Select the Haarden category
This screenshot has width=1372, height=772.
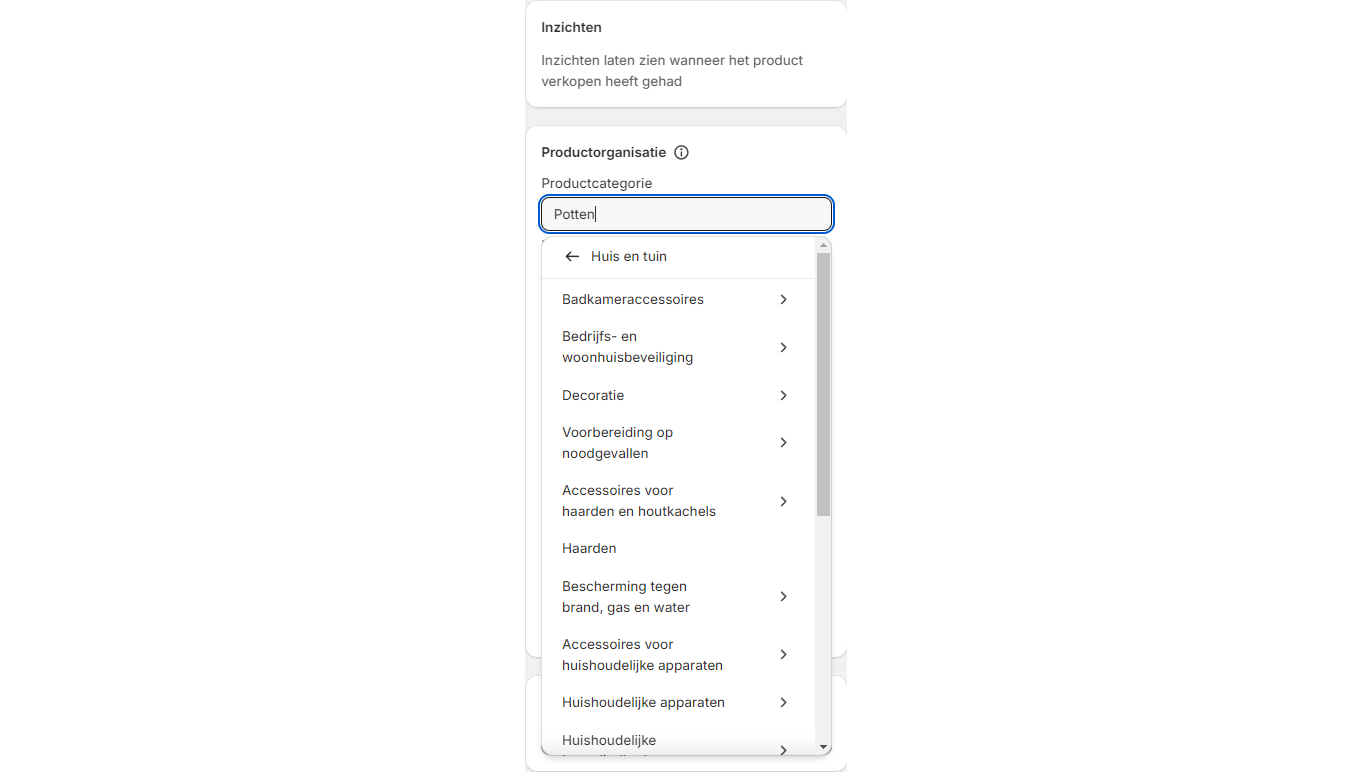point(589,549)
